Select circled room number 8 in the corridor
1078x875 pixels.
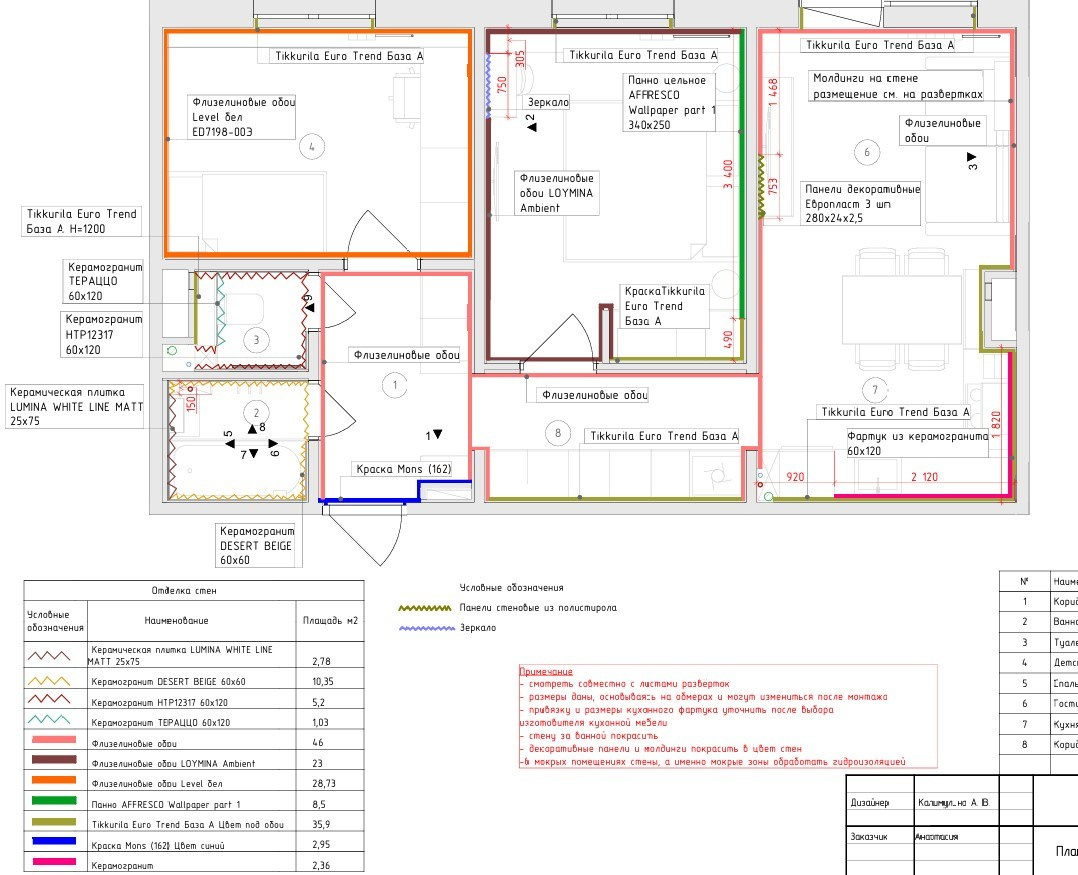557,433
